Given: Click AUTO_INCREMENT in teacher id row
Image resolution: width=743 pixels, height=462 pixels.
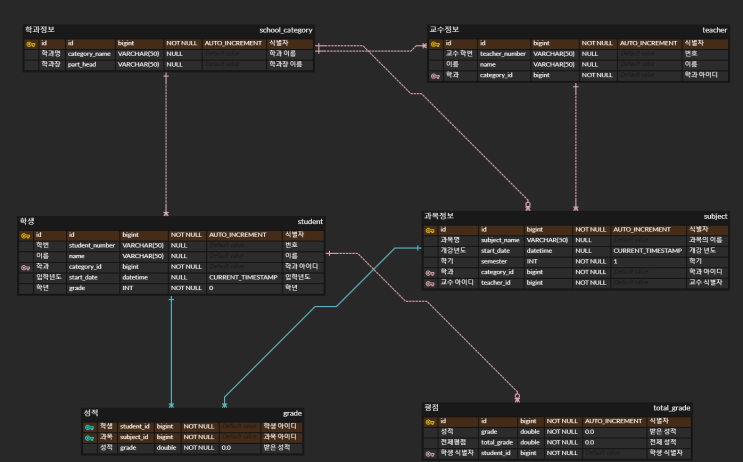Looking at the screenshot, I should (649, 44).
